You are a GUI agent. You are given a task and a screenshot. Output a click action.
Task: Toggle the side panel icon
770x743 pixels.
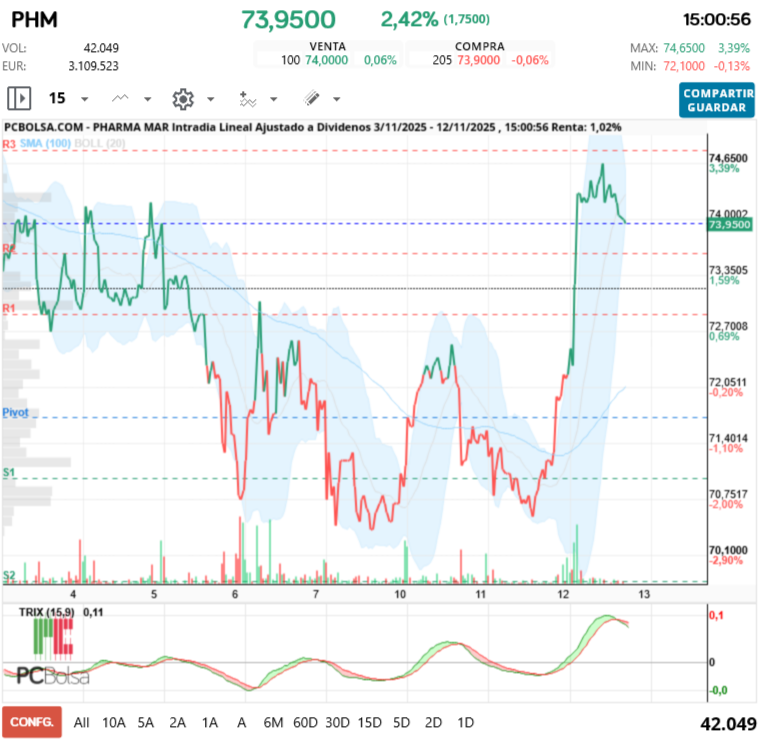(x=19, y=99)
